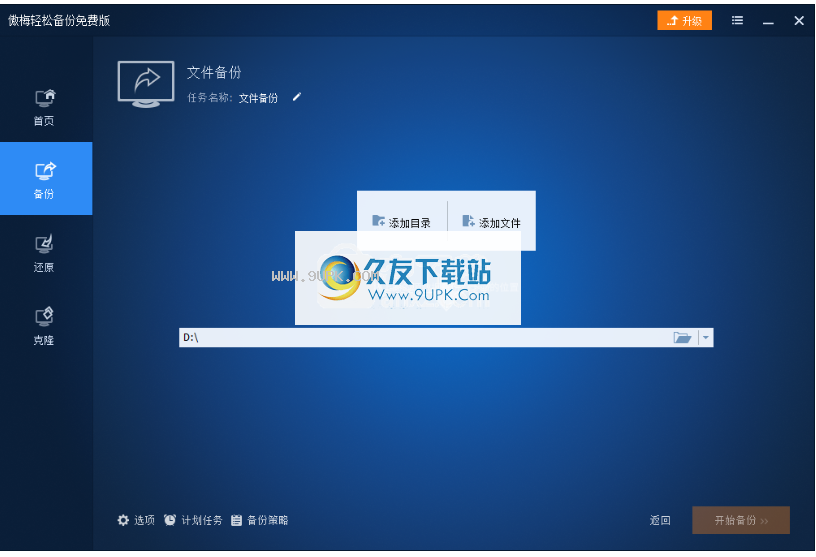Click the 开始备份 start backup button
Viewport: 816px width, 557px height.
(741, 520)
